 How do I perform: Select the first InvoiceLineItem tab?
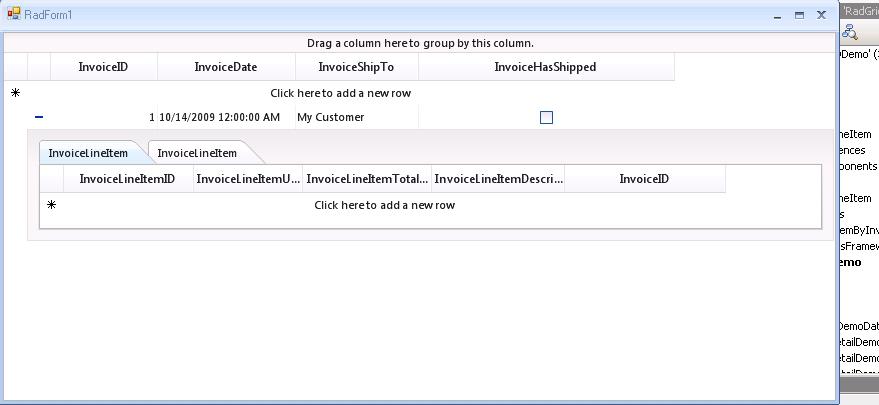click(88, 153)
